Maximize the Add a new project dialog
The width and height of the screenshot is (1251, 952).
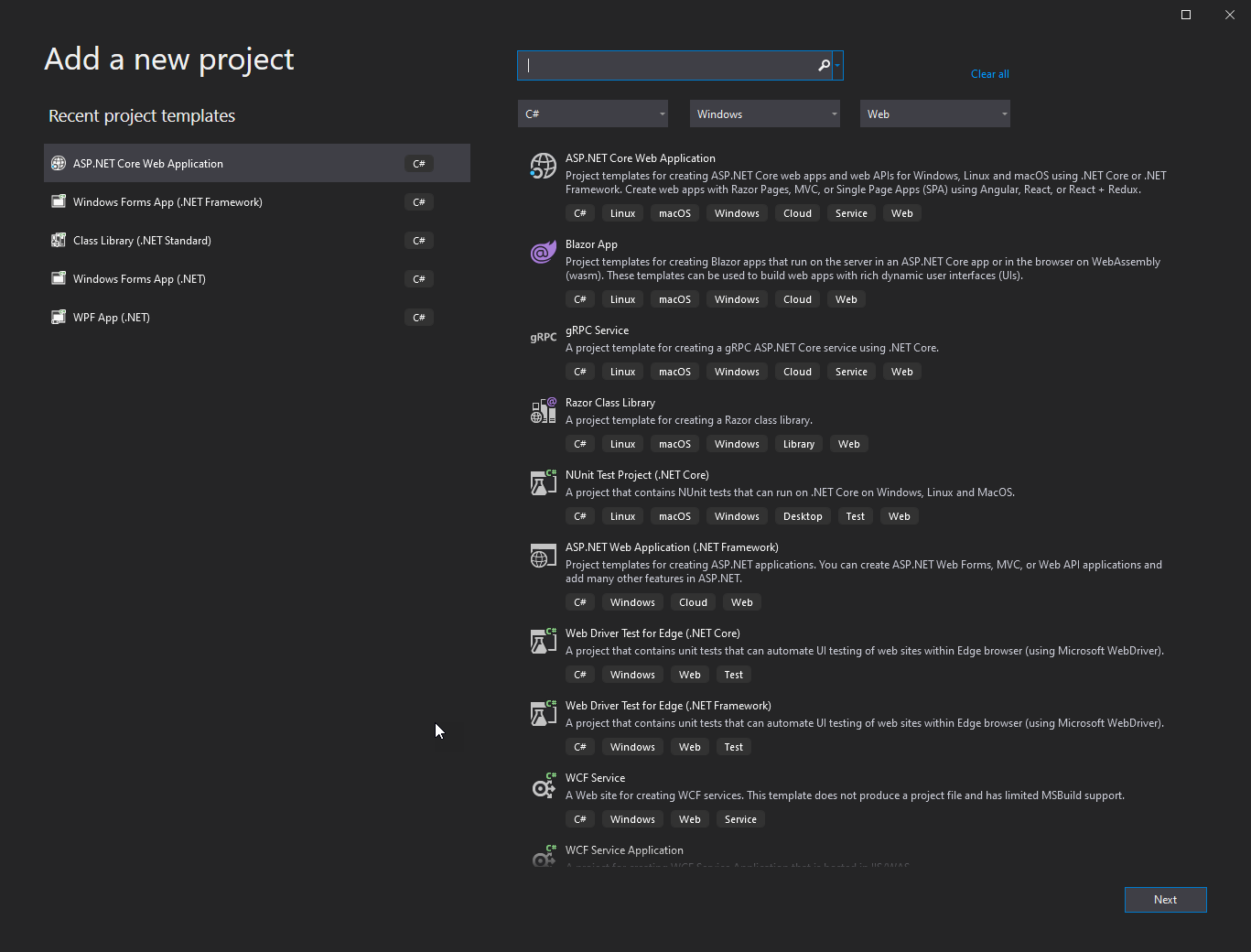tap(1186, 15)
